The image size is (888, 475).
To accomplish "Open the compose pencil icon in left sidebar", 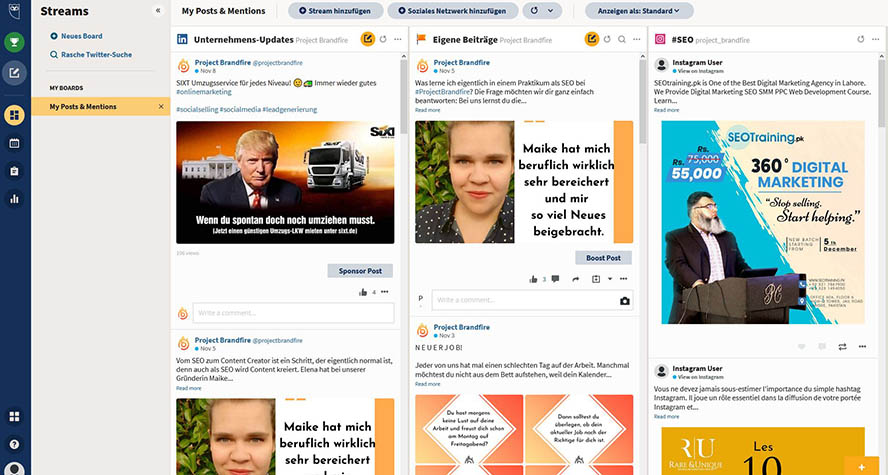I will 15,72.
